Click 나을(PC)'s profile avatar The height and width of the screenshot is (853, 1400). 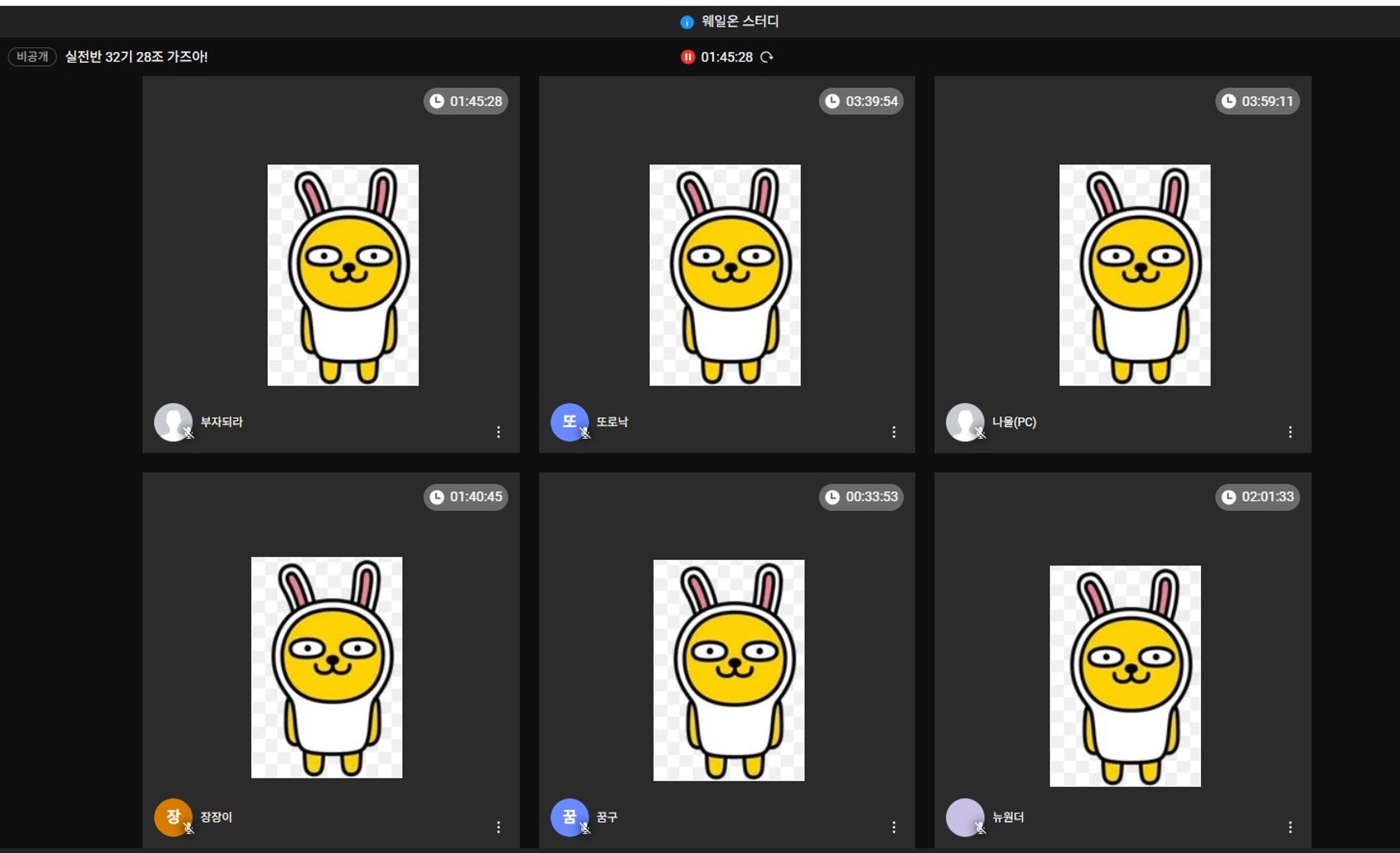pos(965,422)
